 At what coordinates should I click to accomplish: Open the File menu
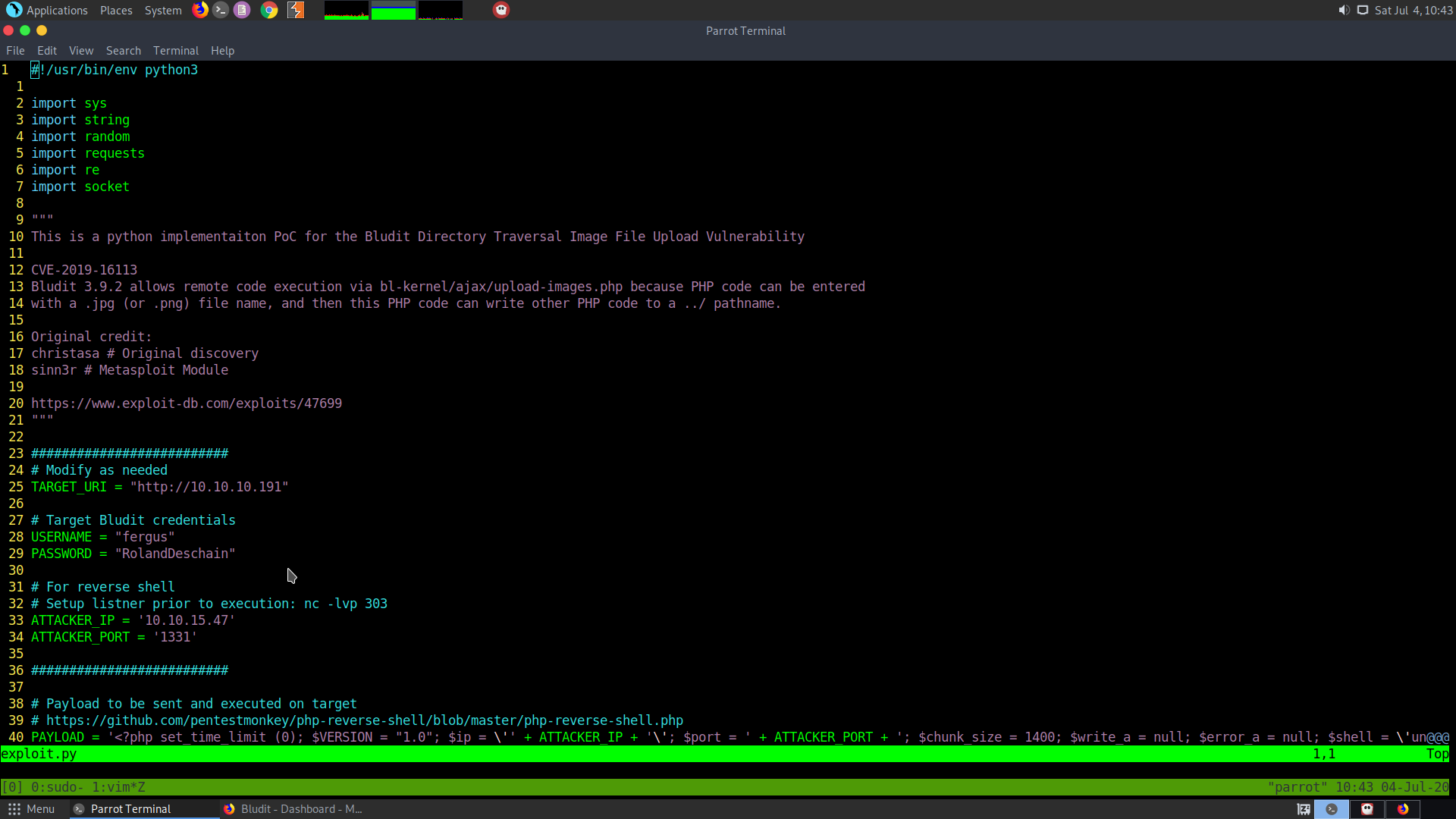15,51
